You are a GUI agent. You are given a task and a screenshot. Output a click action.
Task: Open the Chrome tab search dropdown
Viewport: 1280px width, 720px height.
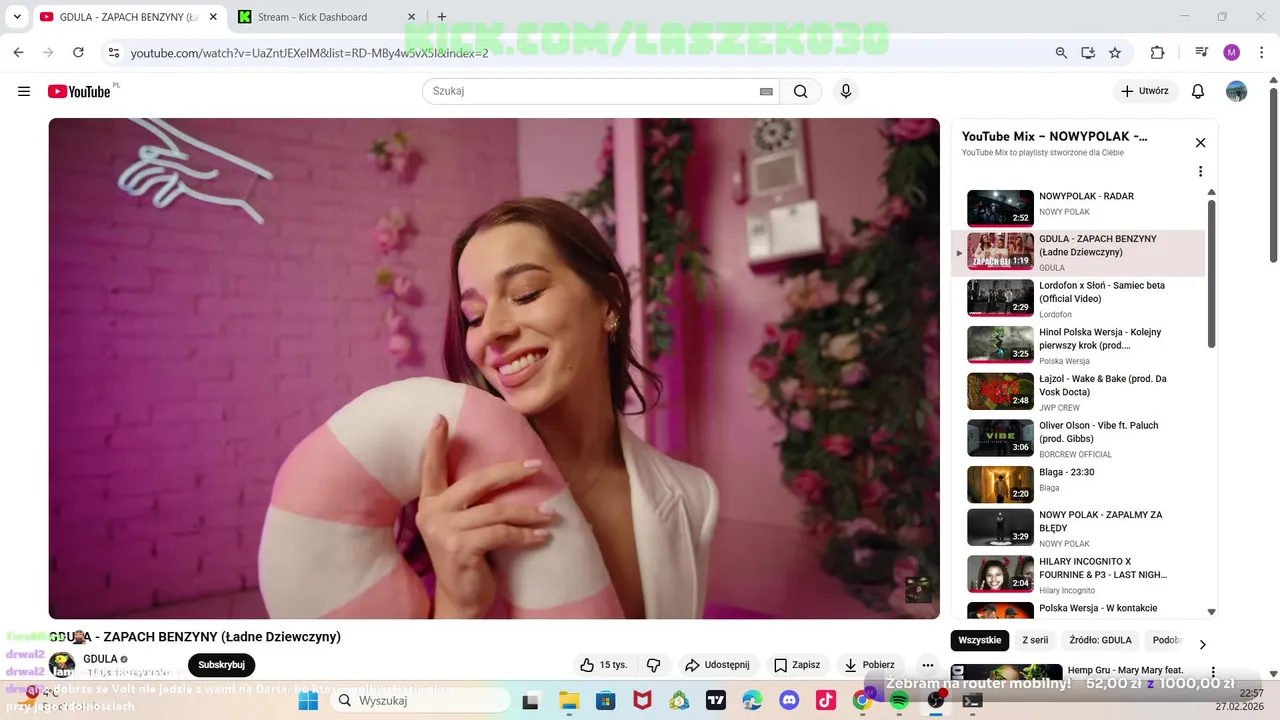pos(17,17)
